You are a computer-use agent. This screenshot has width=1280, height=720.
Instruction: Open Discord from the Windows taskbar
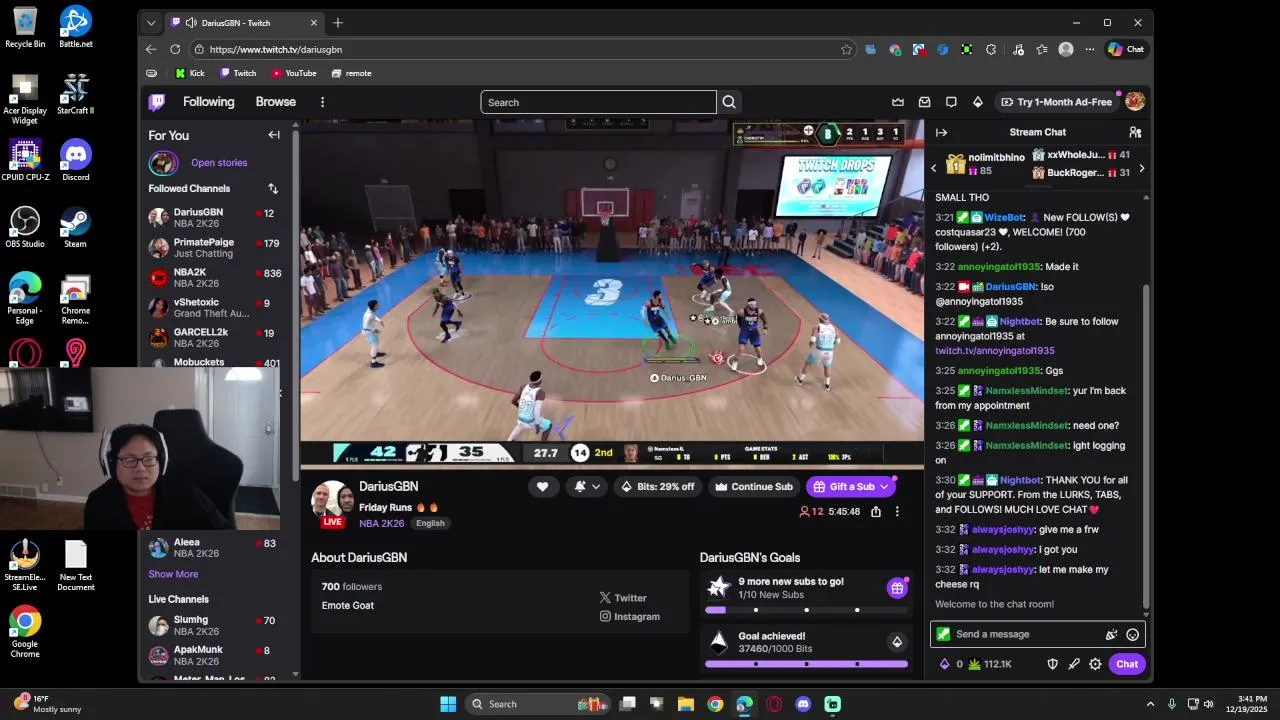(x=803, y=704)
